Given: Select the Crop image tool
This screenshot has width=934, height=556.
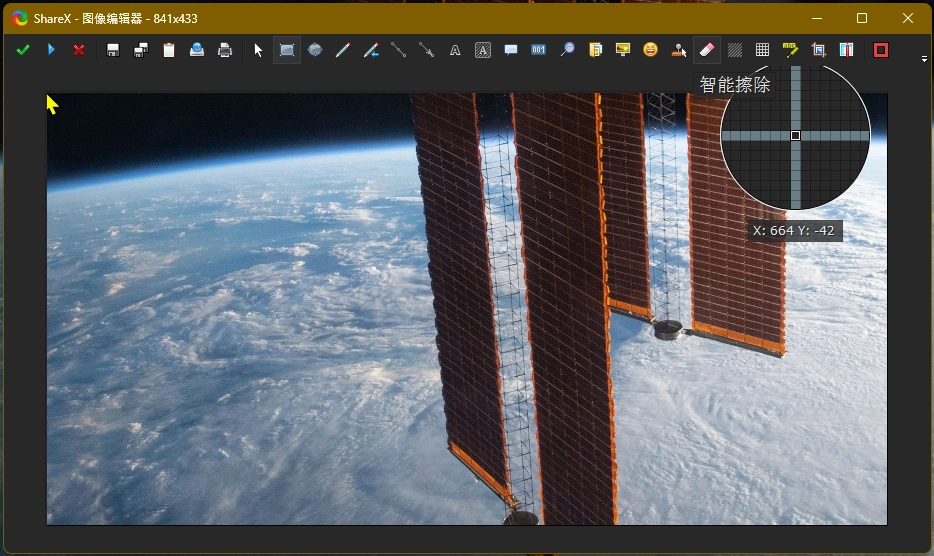Looking at the screenshot, I should [x=819, y=50].
